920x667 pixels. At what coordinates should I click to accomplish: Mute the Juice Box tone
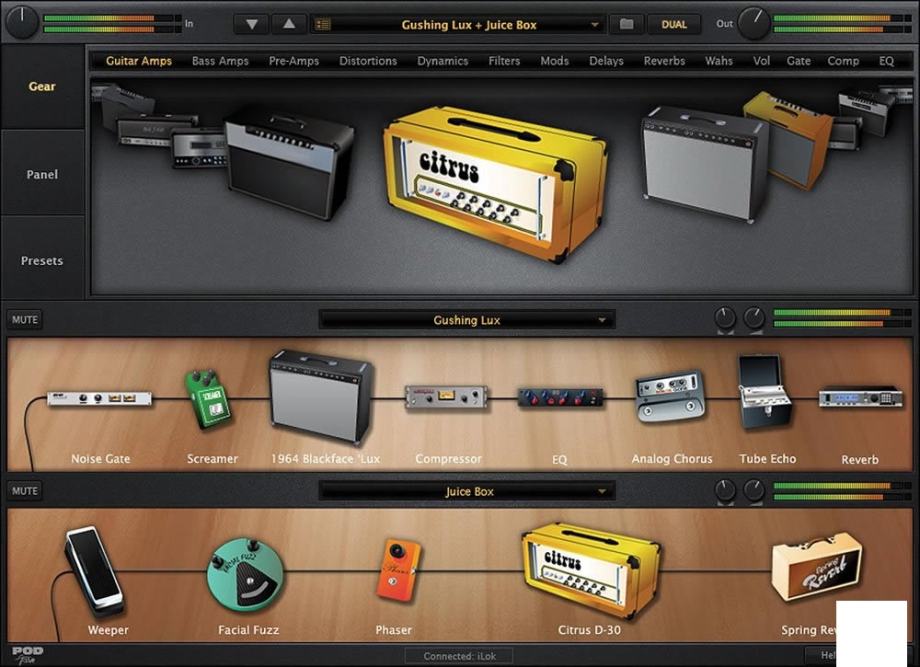25,490
